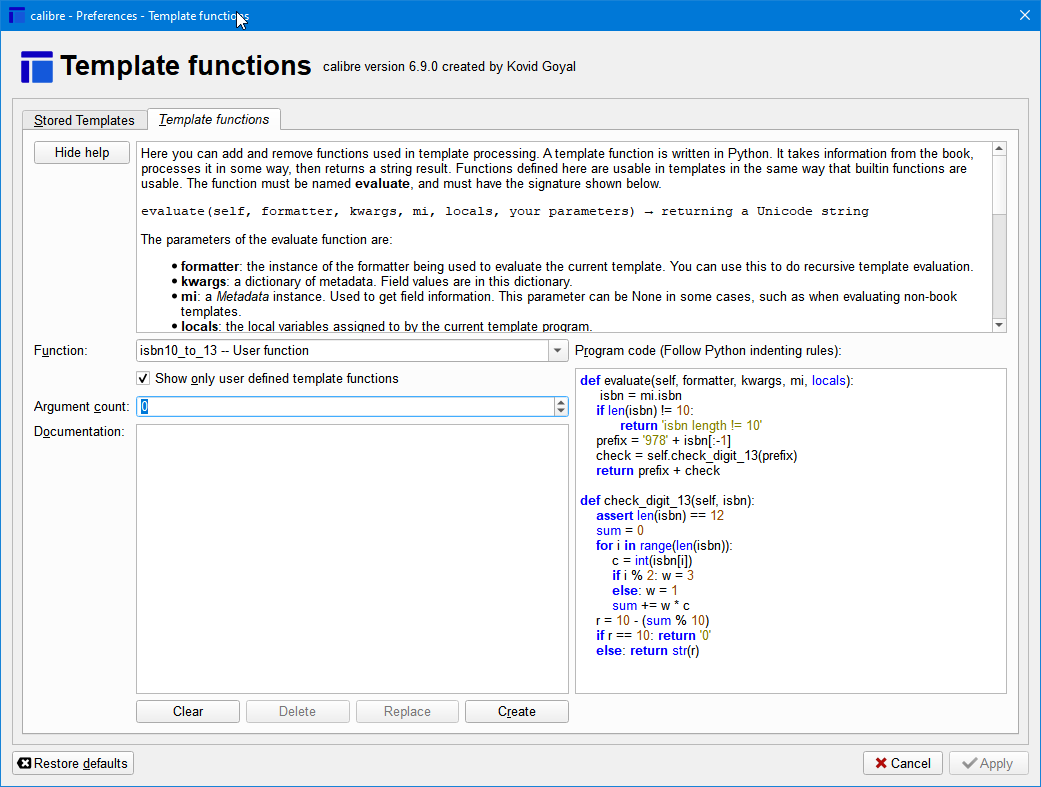Close the Preferences window
Image resolution: width=1041 pixels, height=787 pixels.
[1023, 15]
